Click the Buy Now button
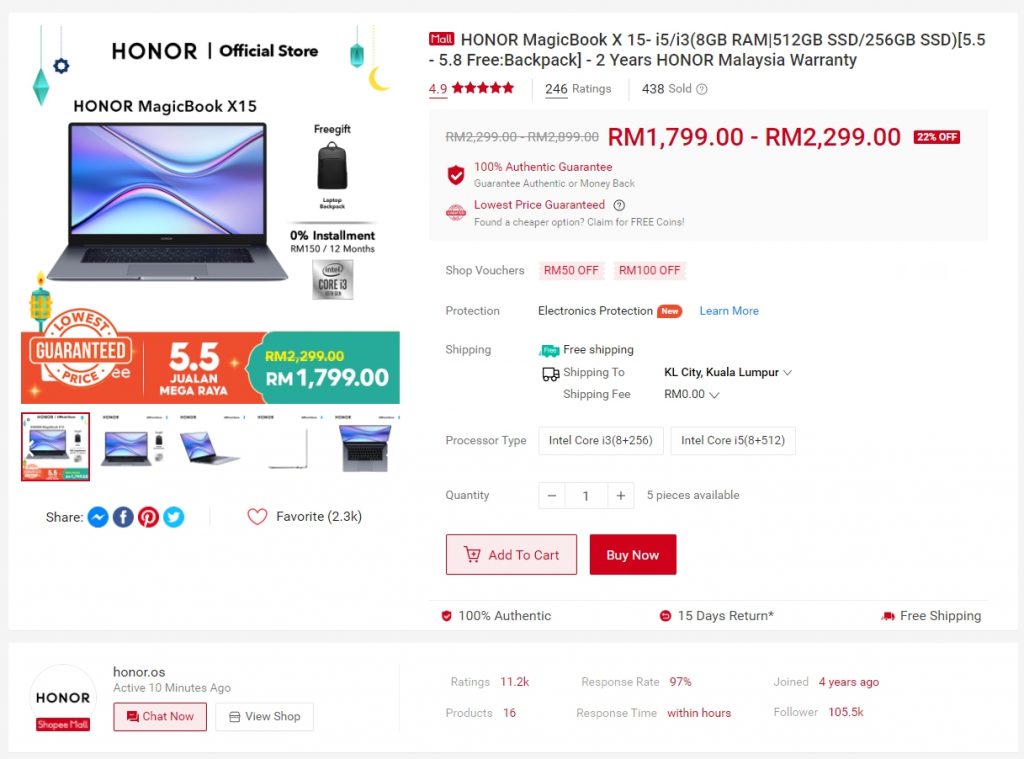 (633, 555)
